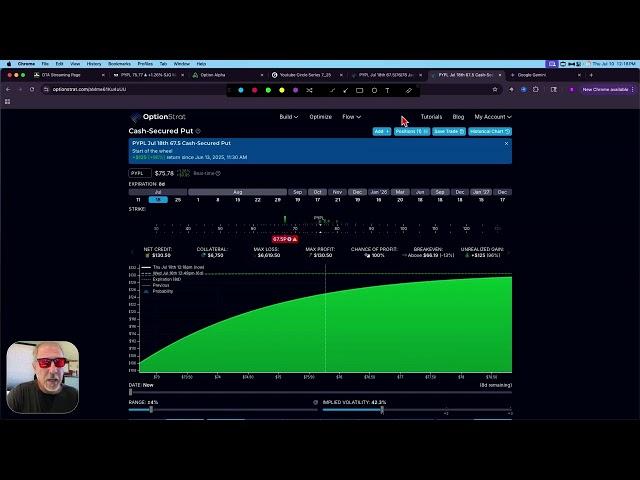Select the rectangle drawing tool
This screenshot has height=480, width=640.
coord(360,90)
